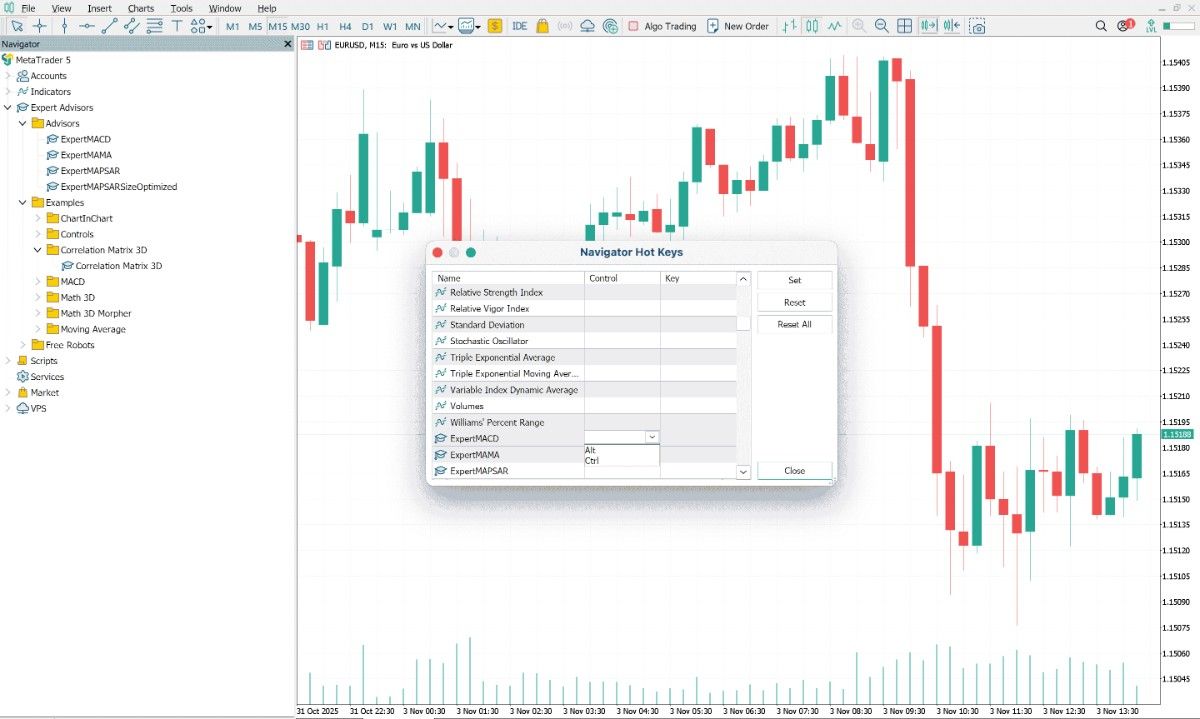The width and height of the screenshot is (1200, 719).
Task: Open the IDE MetaEditor
Action: pos(520,26)
